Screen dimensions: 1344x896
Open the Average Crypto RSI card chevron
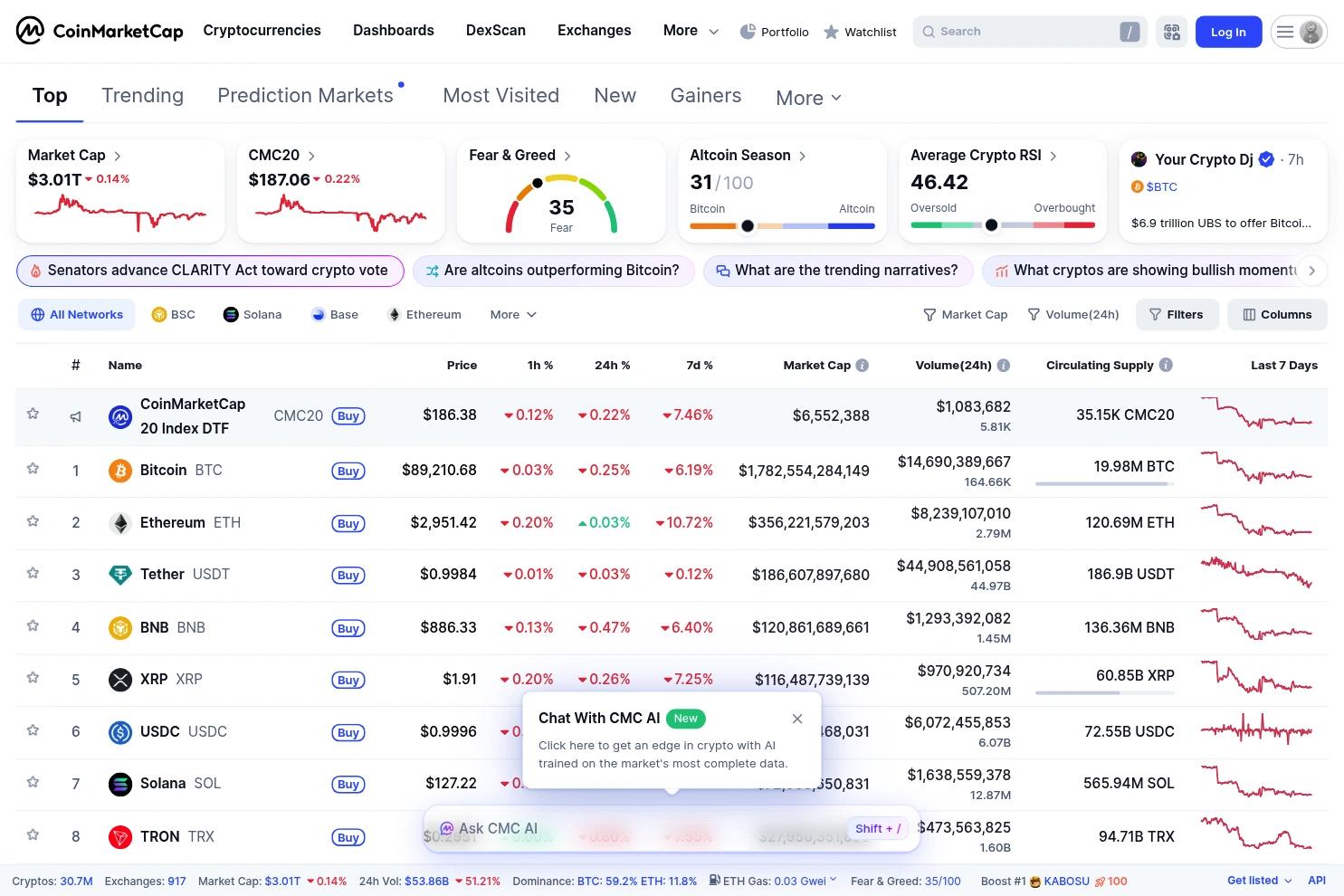1053,156
